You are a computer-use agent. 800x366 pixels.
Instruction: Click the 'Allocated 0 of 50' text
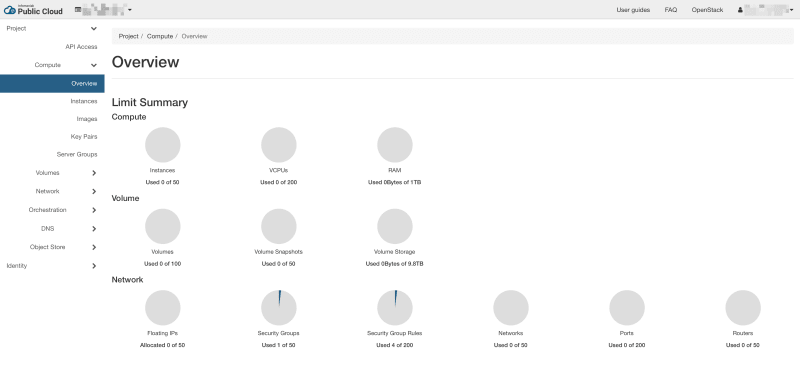162,345
